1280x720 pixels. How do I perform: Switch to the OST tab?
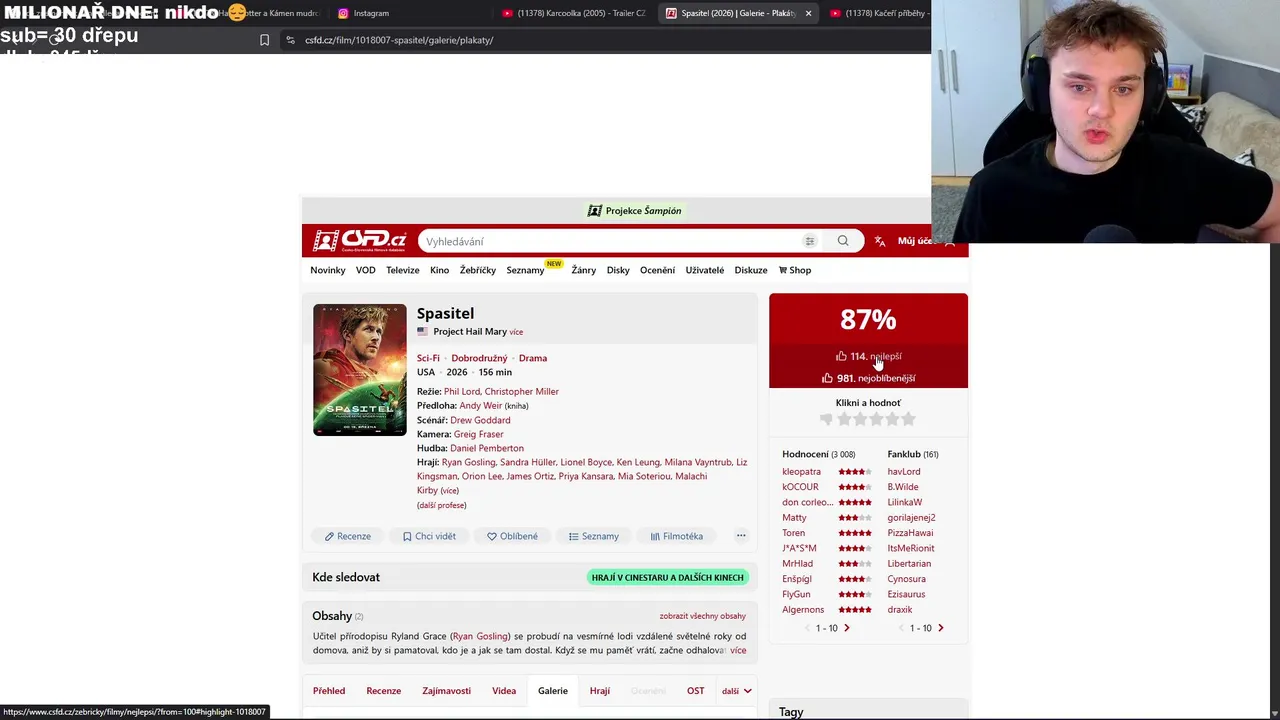(x=696, y=691)
